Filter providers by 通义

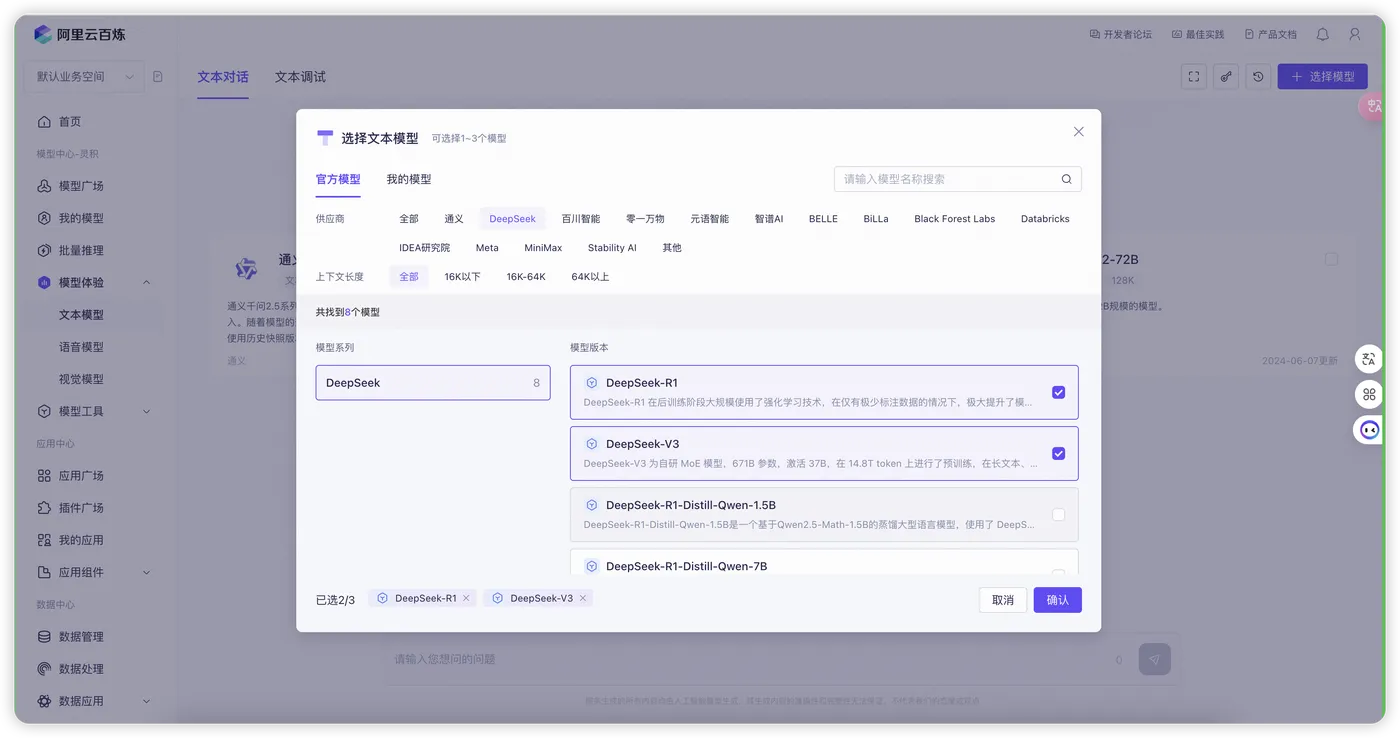pos(454,219)
